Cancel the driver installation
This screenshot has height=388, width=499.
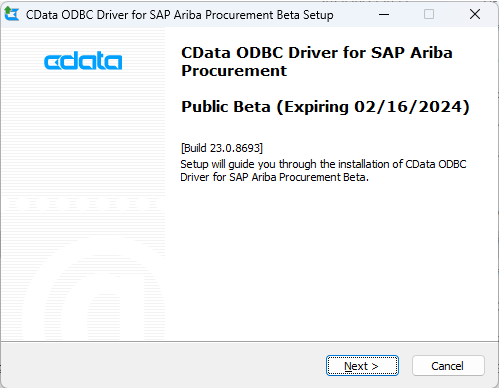click(x=448, y=366)
